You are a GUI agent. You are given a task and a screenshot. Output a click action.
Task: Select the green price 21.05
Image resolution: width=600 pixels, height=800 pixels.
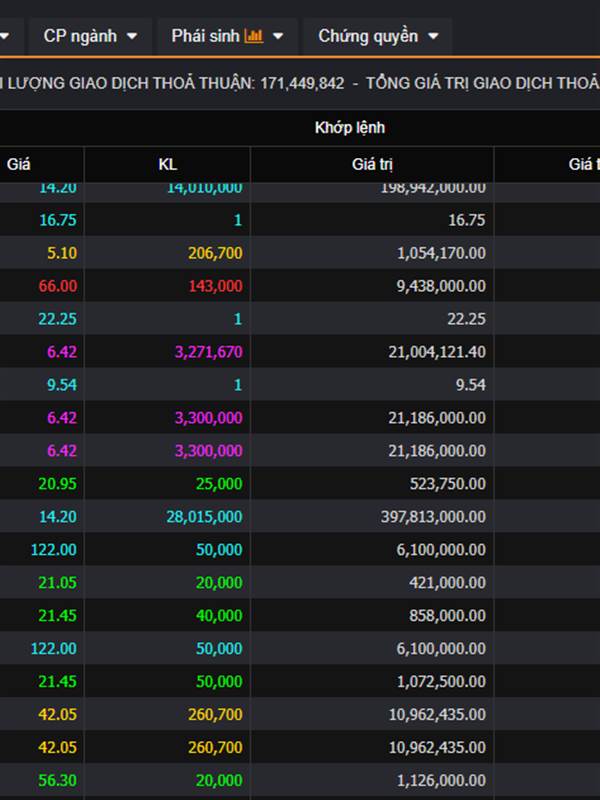(x=58, y=583)
